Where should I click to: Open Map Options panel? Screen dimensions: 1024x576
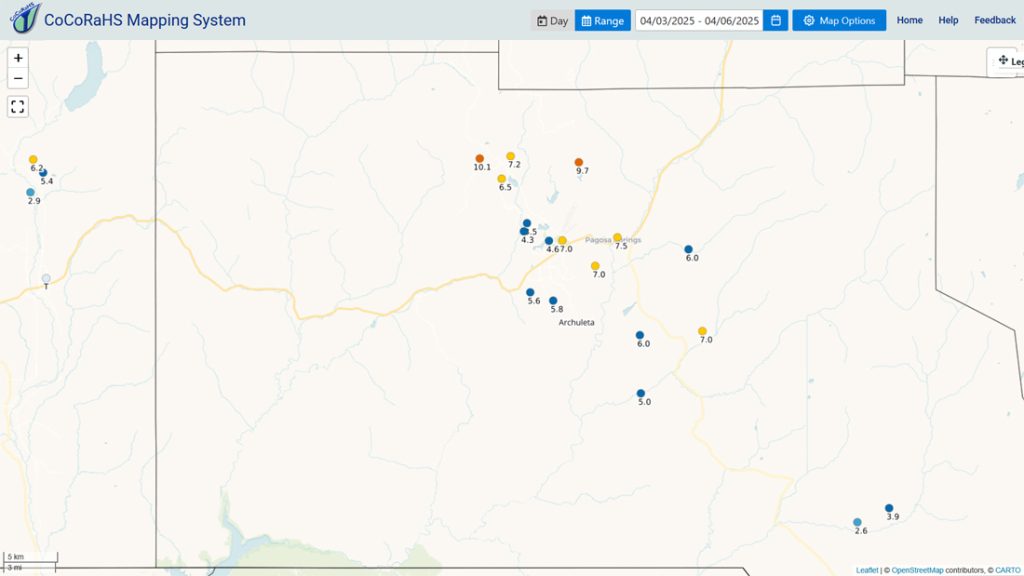[x=839, y=20]
